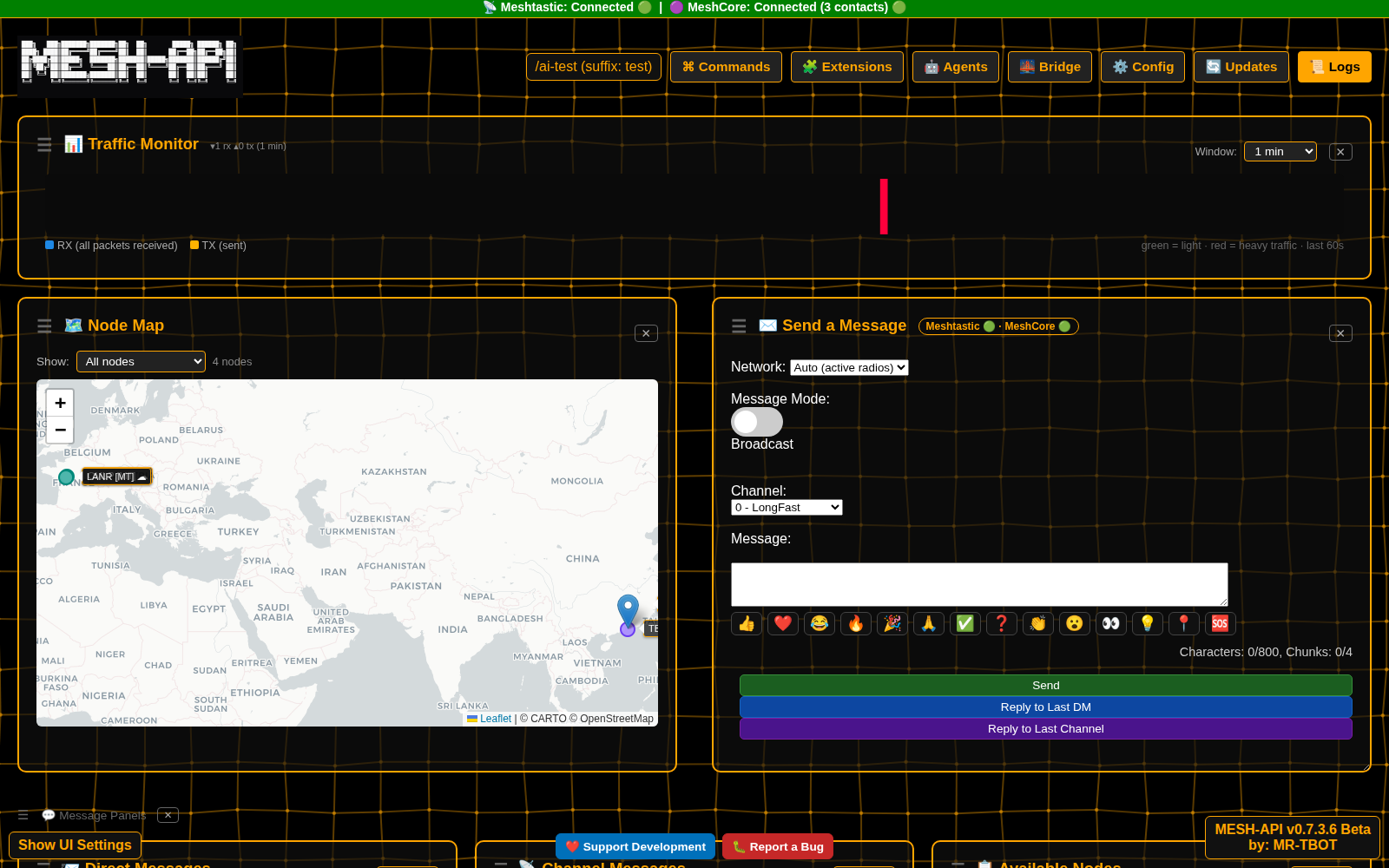Click the Send a Message drag handle
This screenshot has height=868, width=1389.
739,326
